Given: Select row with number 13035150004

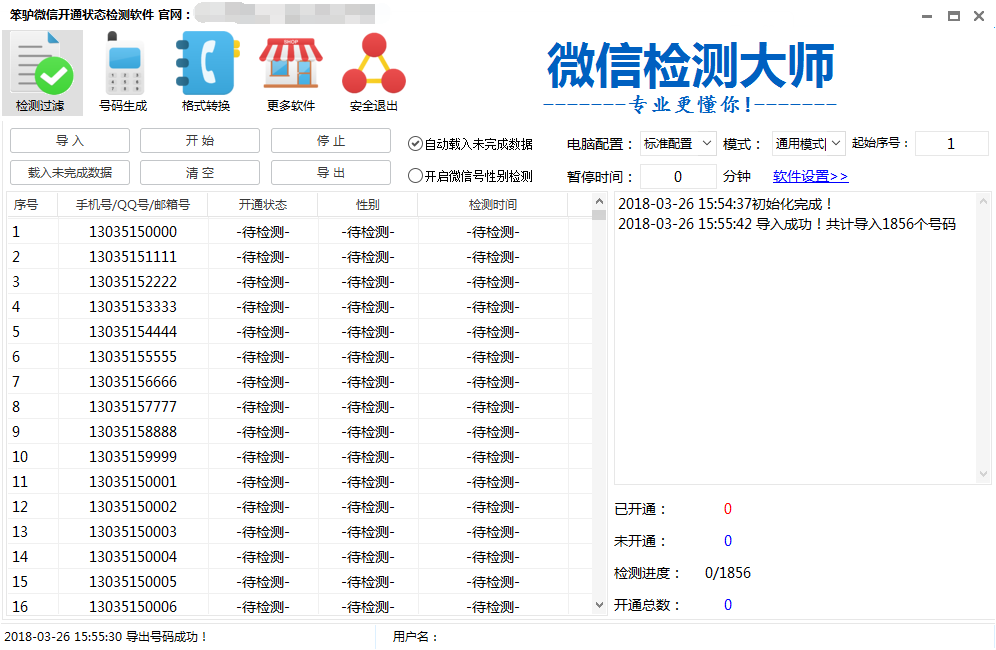Looking at the screenshot, I should click(300, 557).
